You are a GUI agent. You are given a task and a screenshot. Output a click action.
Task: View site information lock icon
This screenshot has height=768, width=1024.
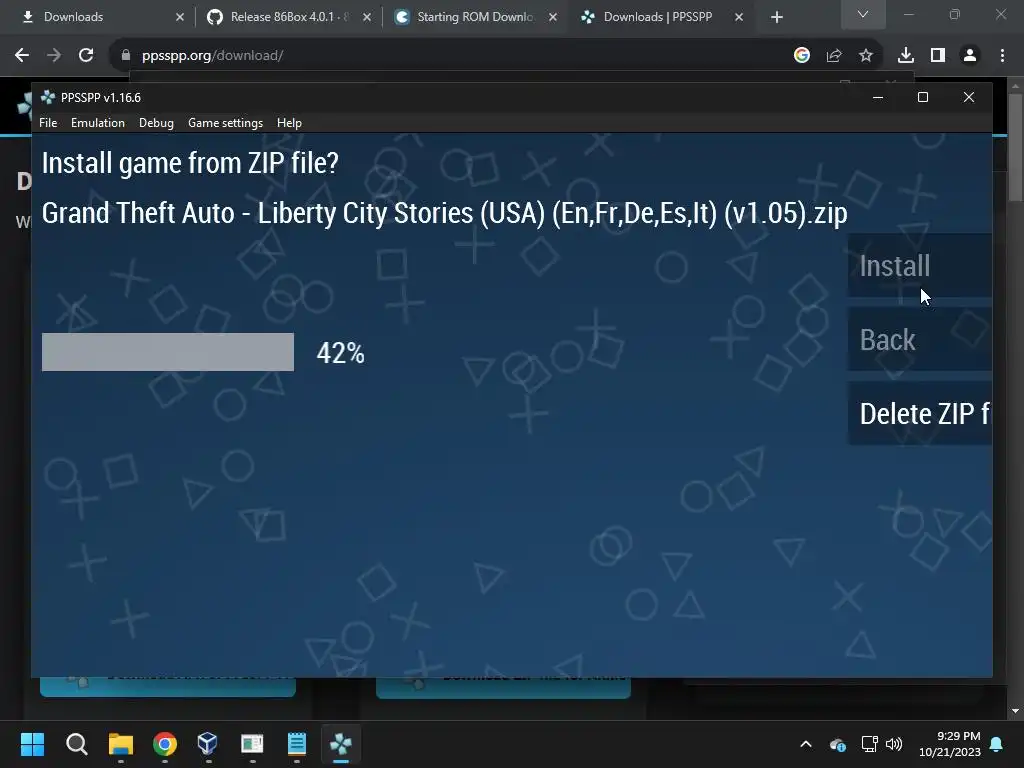point(126,56)
